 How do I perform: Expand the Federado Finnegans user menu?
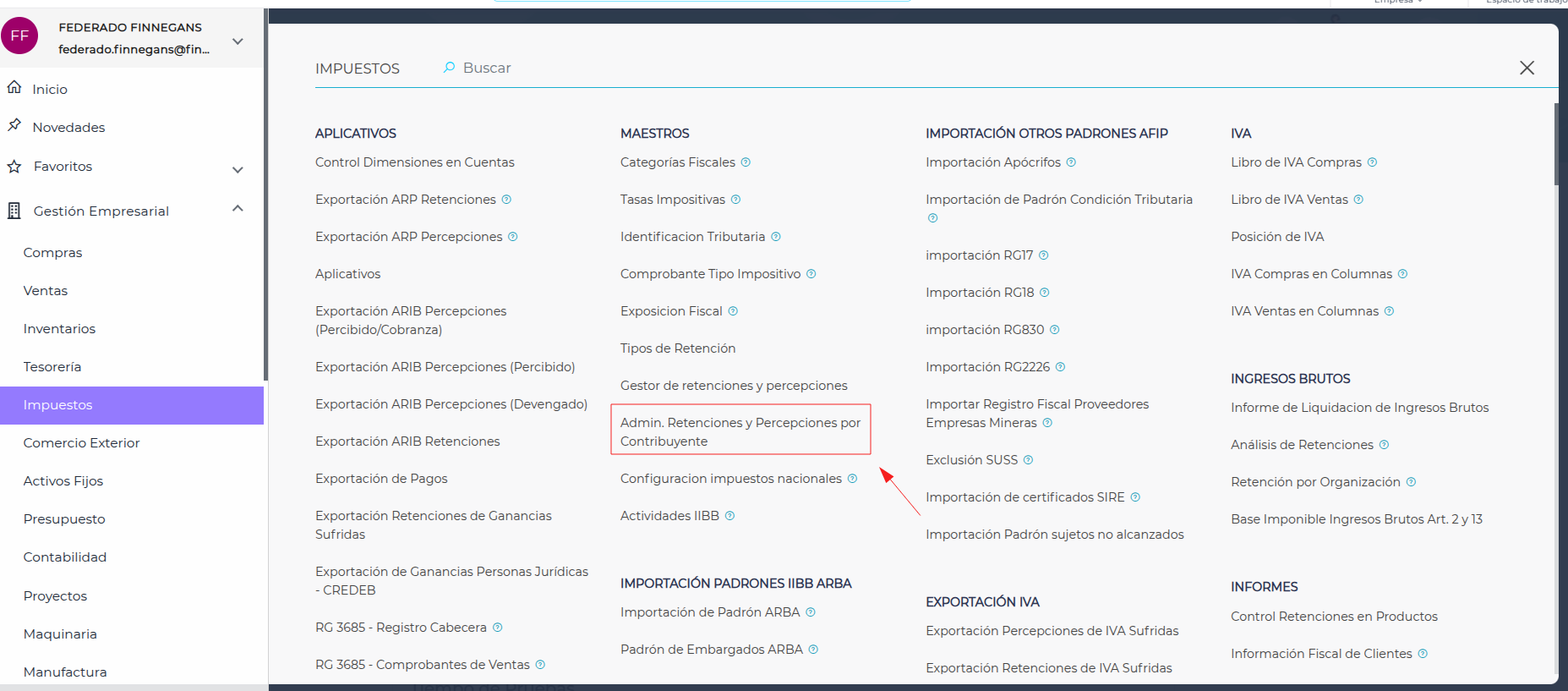coord(238,41)
